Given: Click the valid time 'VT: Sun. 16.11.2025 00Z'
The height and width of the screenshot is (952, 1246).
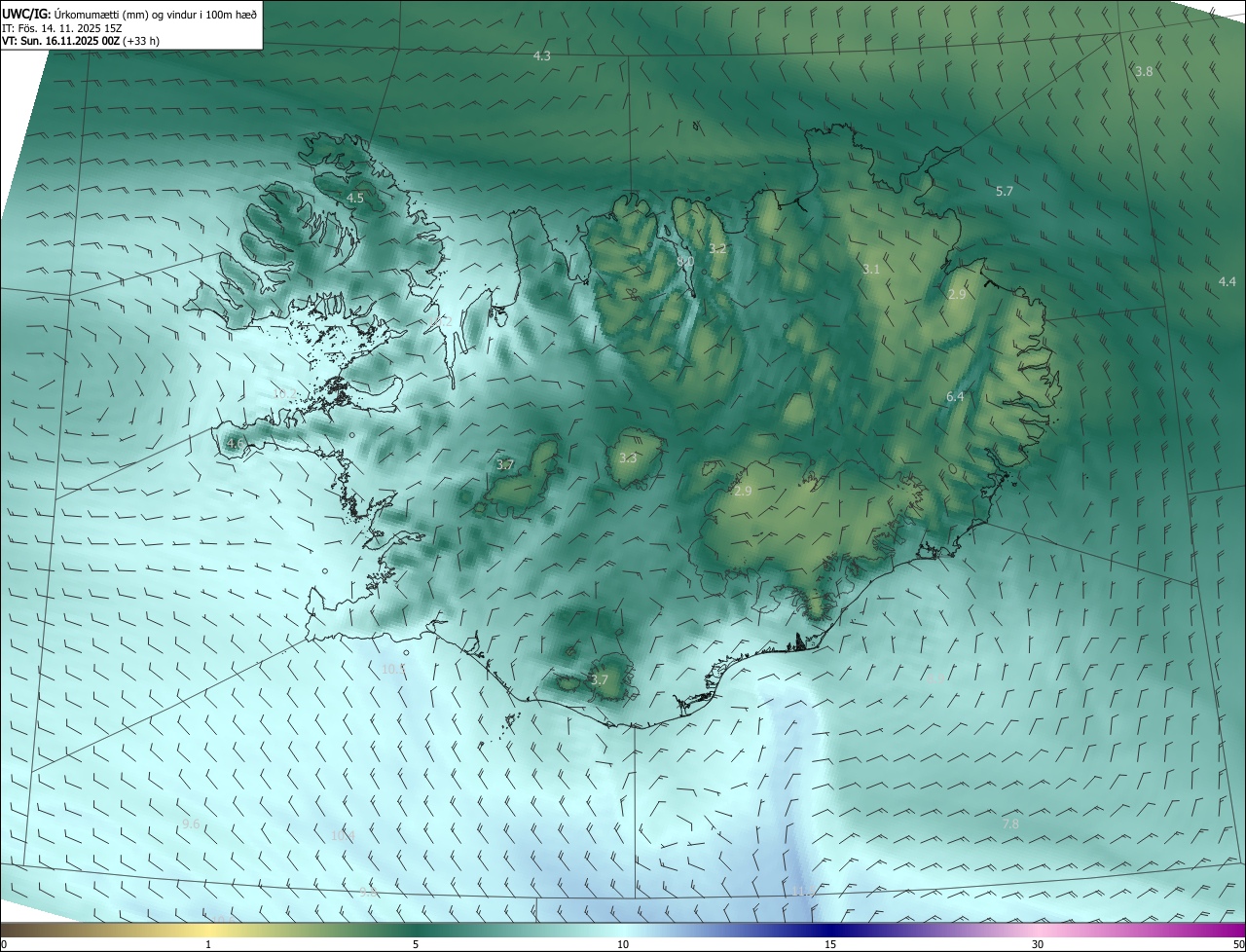Looking at the screenshot, I should tap(60, 41).
